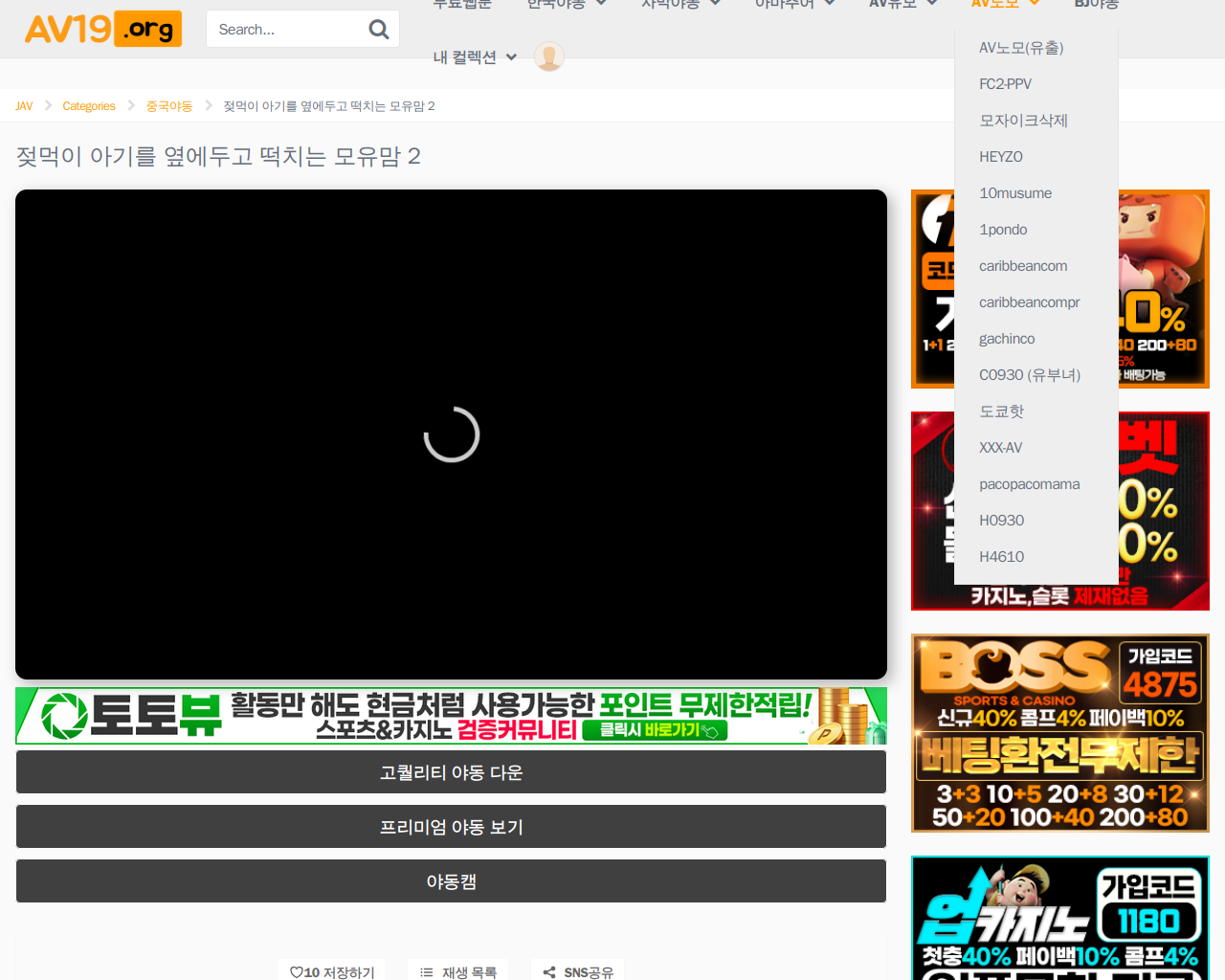Select HEYZO from the dropdown menu
Screen dimensions: 1225x980
coord(1001,157)
